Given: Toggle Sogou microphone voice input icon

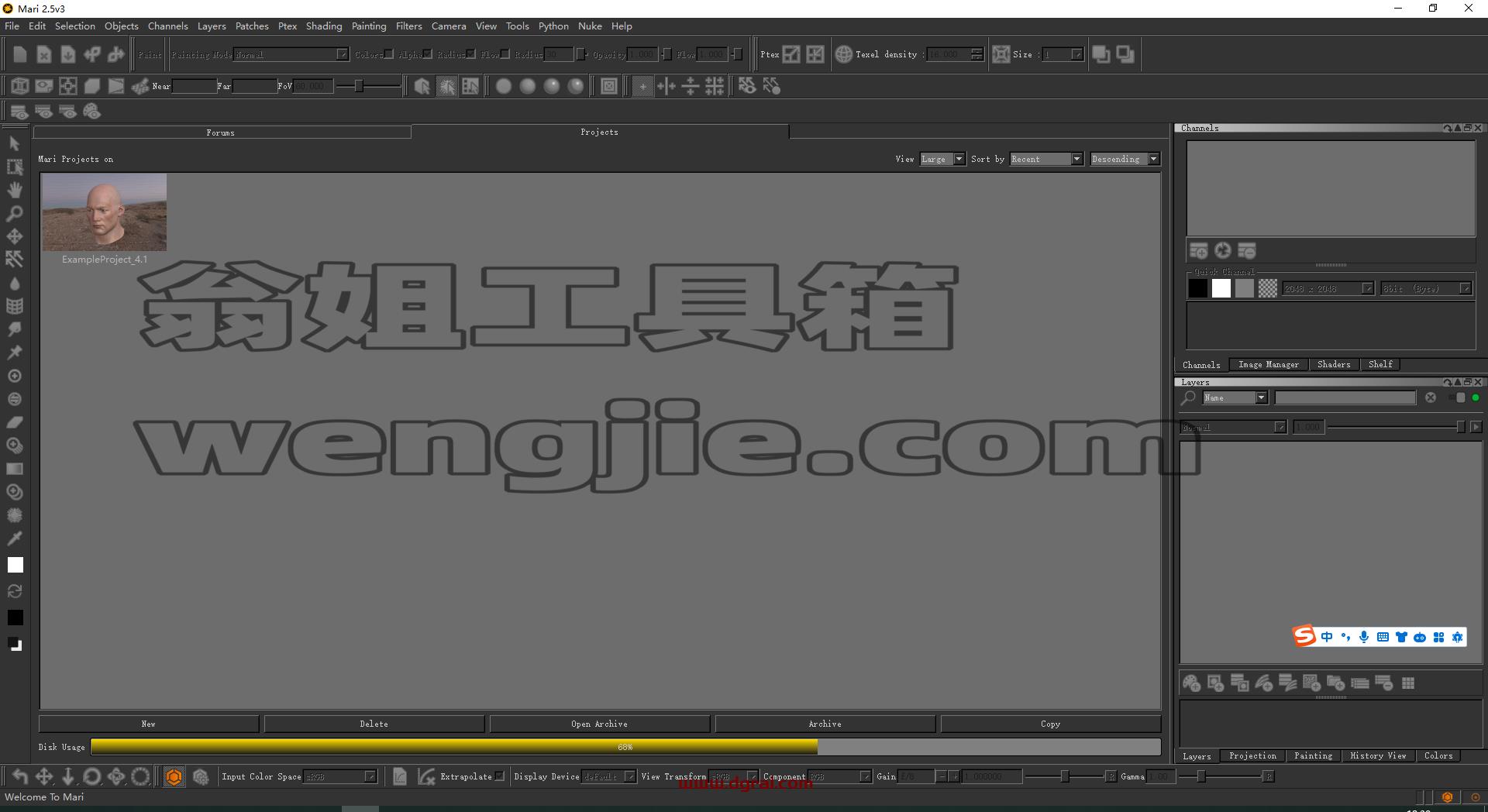Looking at the screenshot, I should [1364, 637].
